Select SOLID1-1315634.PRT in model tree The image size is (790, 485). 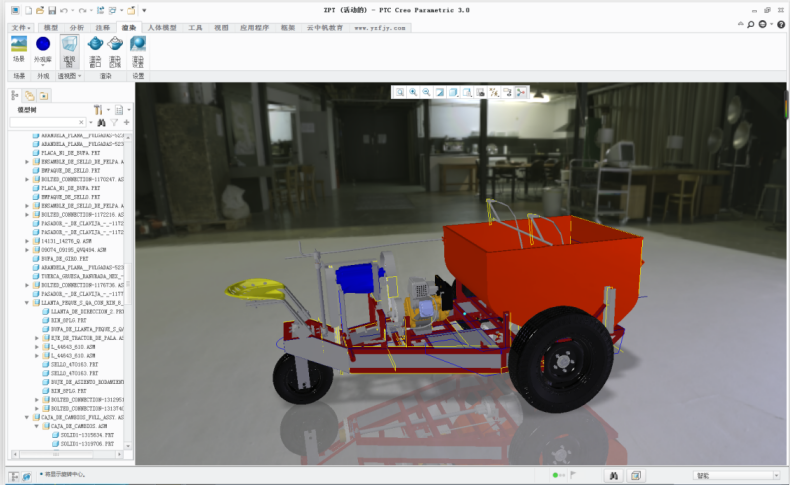pos(83,435)
